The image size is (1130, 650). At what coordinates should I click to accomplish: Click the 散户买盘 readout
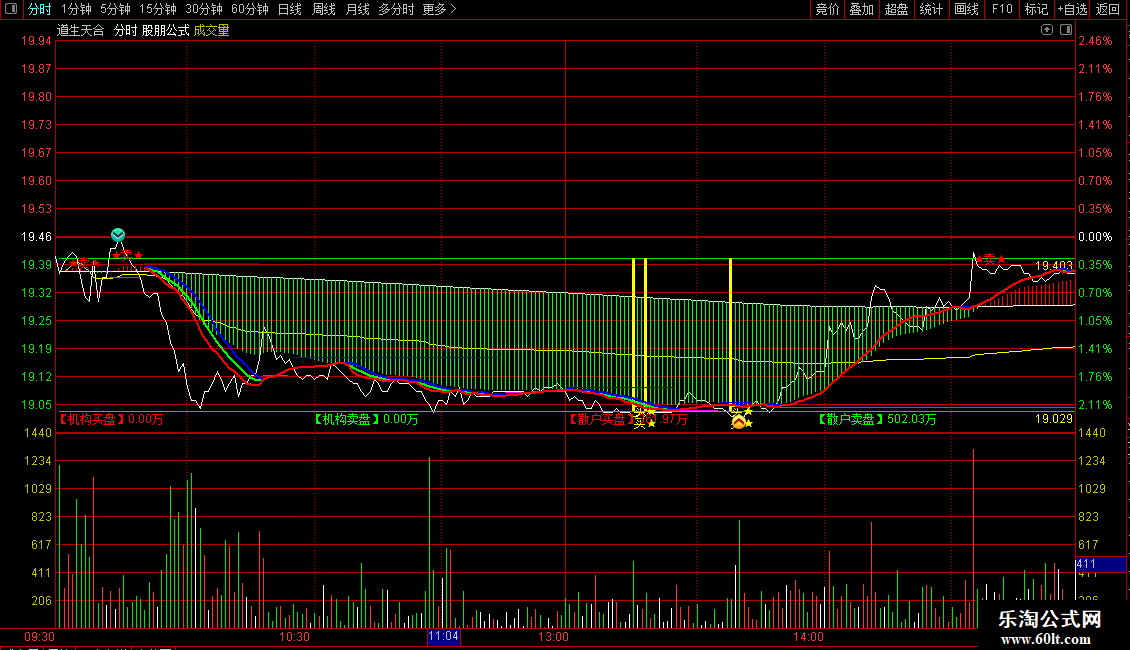(x=627, y=419)
